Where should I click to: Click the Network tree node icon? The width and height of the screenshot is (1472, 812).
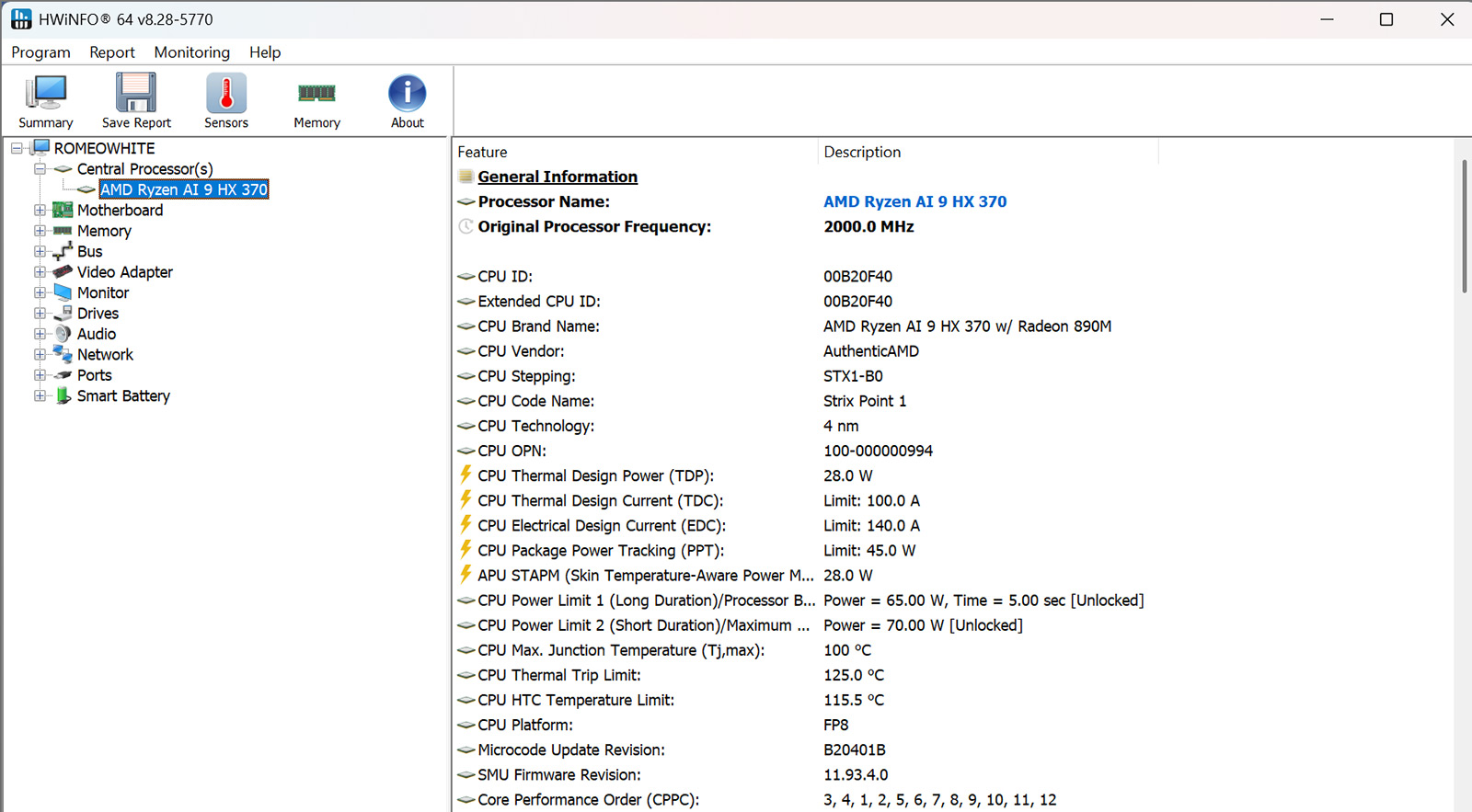click(63, 354)
